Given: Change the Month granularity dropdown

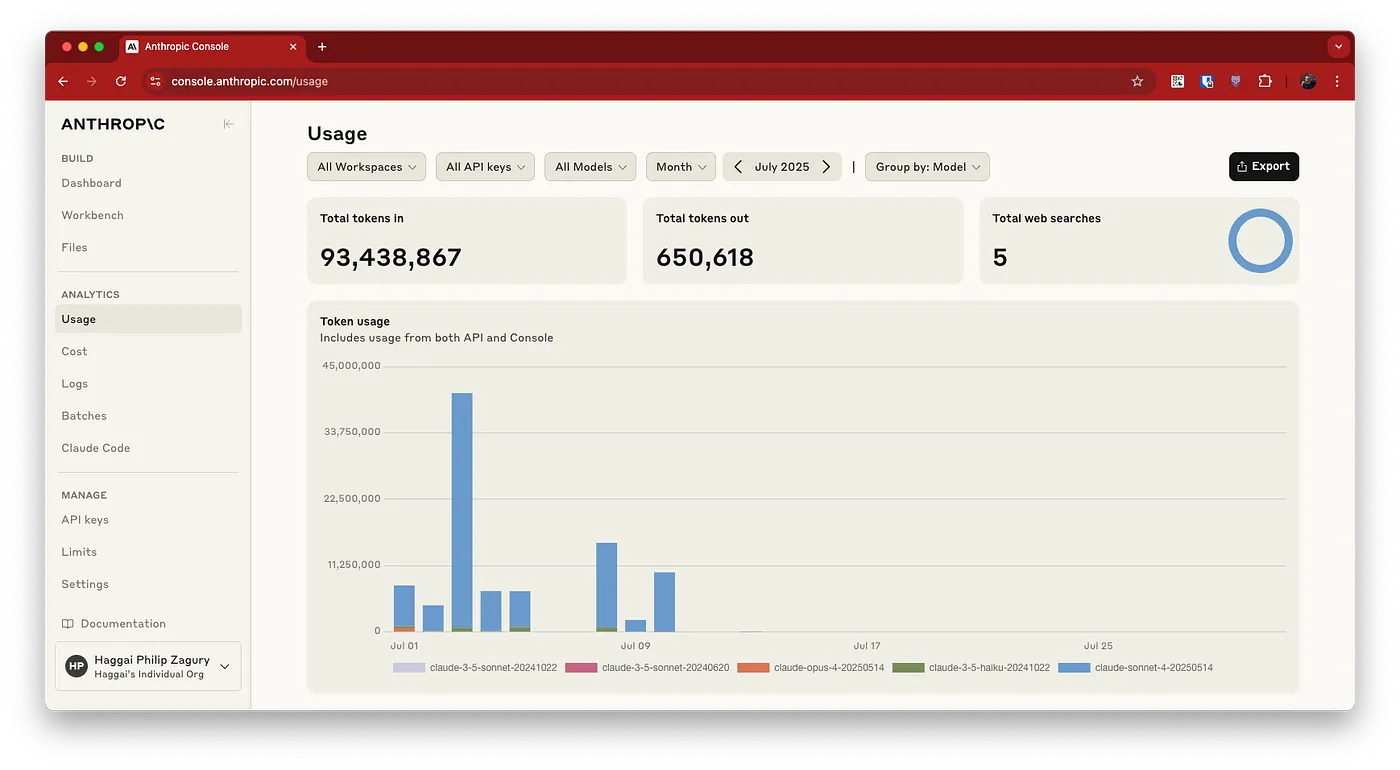Looking at the screenshot, I should pyautogui.click(x=681, y=167).
